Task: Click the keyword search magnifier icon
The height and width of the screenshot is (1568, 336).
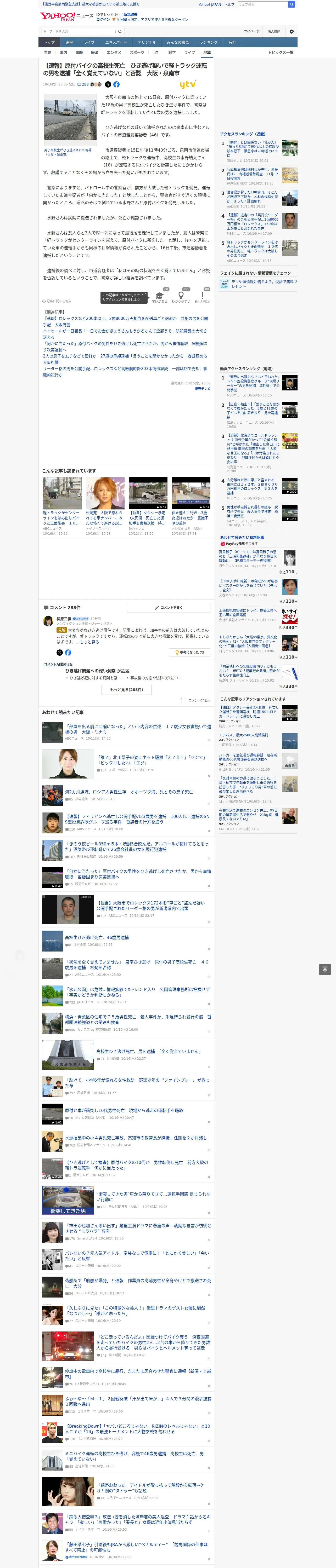Action: pyautogui.click(x=120, y=32)
